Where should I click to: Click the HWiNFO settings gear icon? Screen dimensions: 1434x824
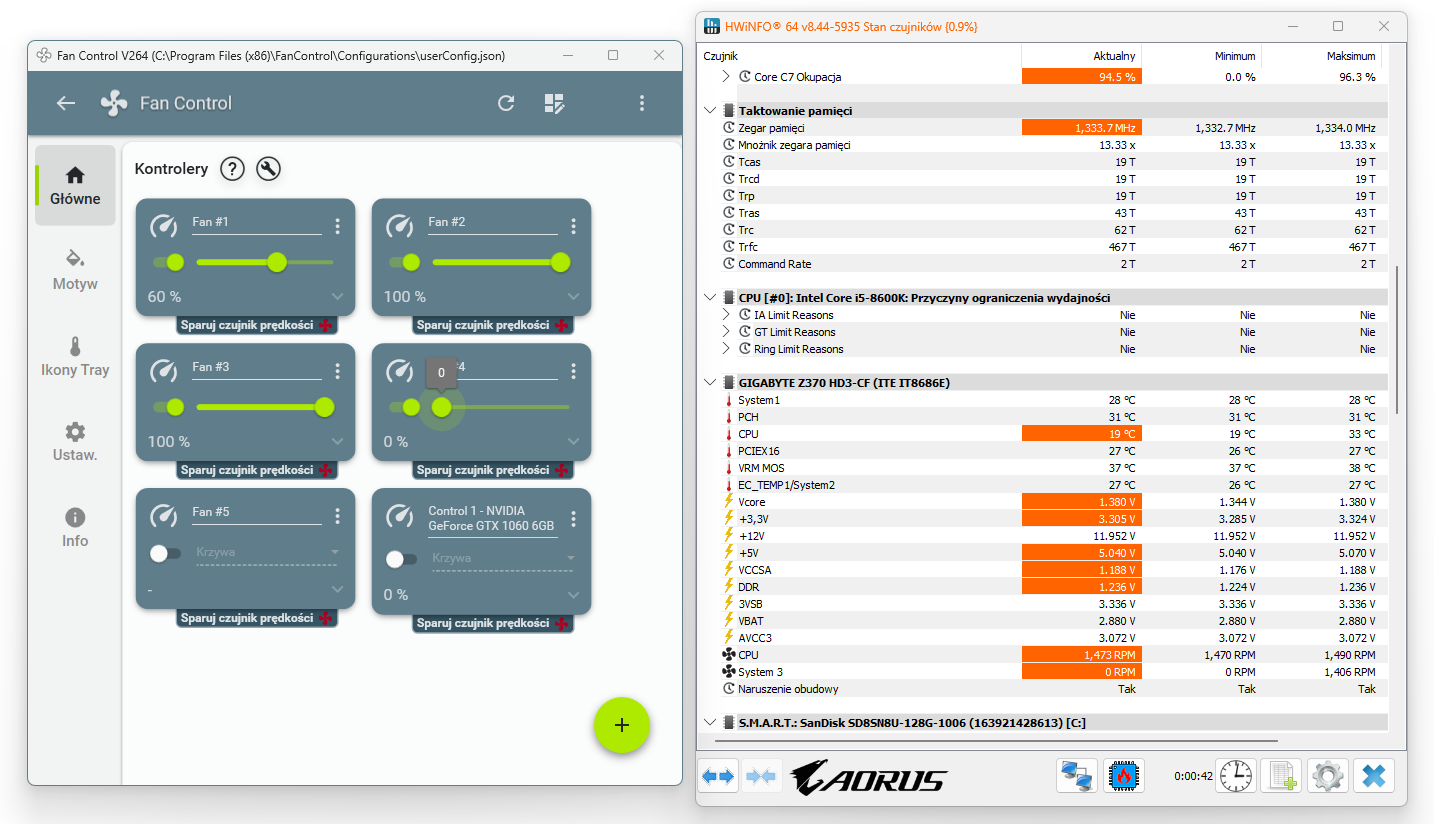pos(1328,776)
